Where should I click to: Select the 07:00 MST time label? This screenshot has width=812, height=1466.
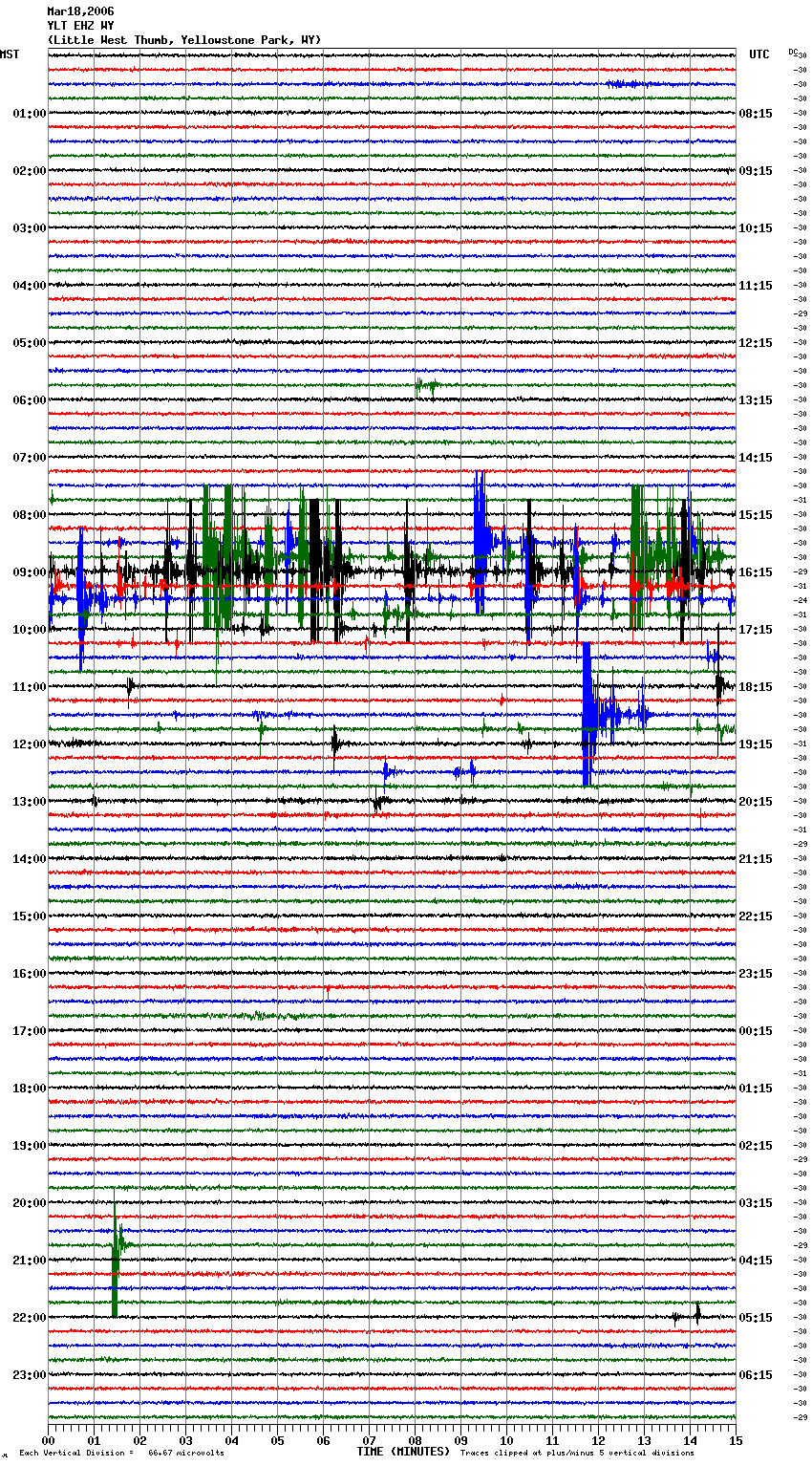pyautogui.click(x=30, y=458)
